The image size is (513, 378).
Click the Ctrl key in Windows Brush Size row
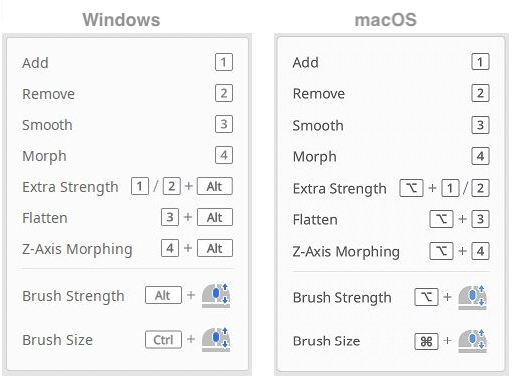(163, 340)
